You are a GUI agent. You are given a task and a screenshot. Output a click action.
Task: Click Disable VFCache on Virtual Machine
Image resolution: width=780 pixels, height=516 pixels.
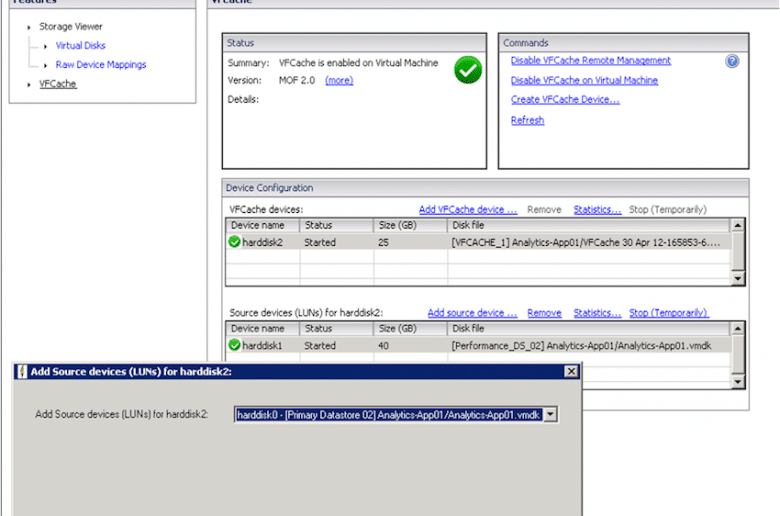click(x=584, y=80)
